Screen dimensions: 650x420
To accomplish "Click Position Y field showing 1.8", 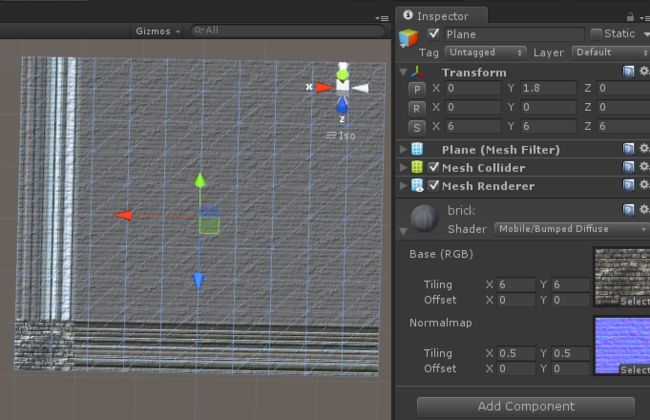I will [548, 88].
